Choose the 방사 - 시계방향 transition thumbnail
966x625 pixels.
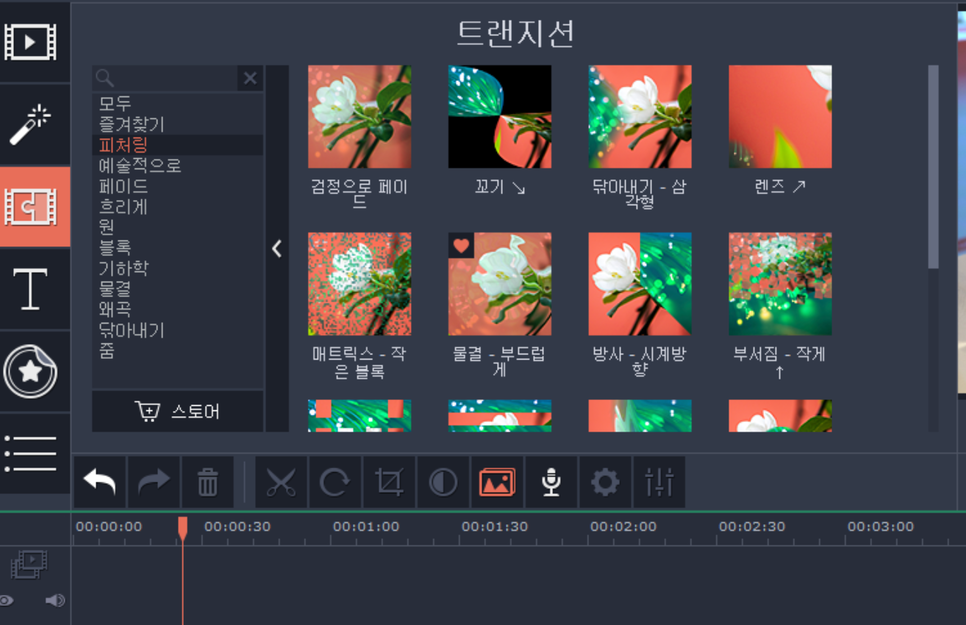coord(640,284)
